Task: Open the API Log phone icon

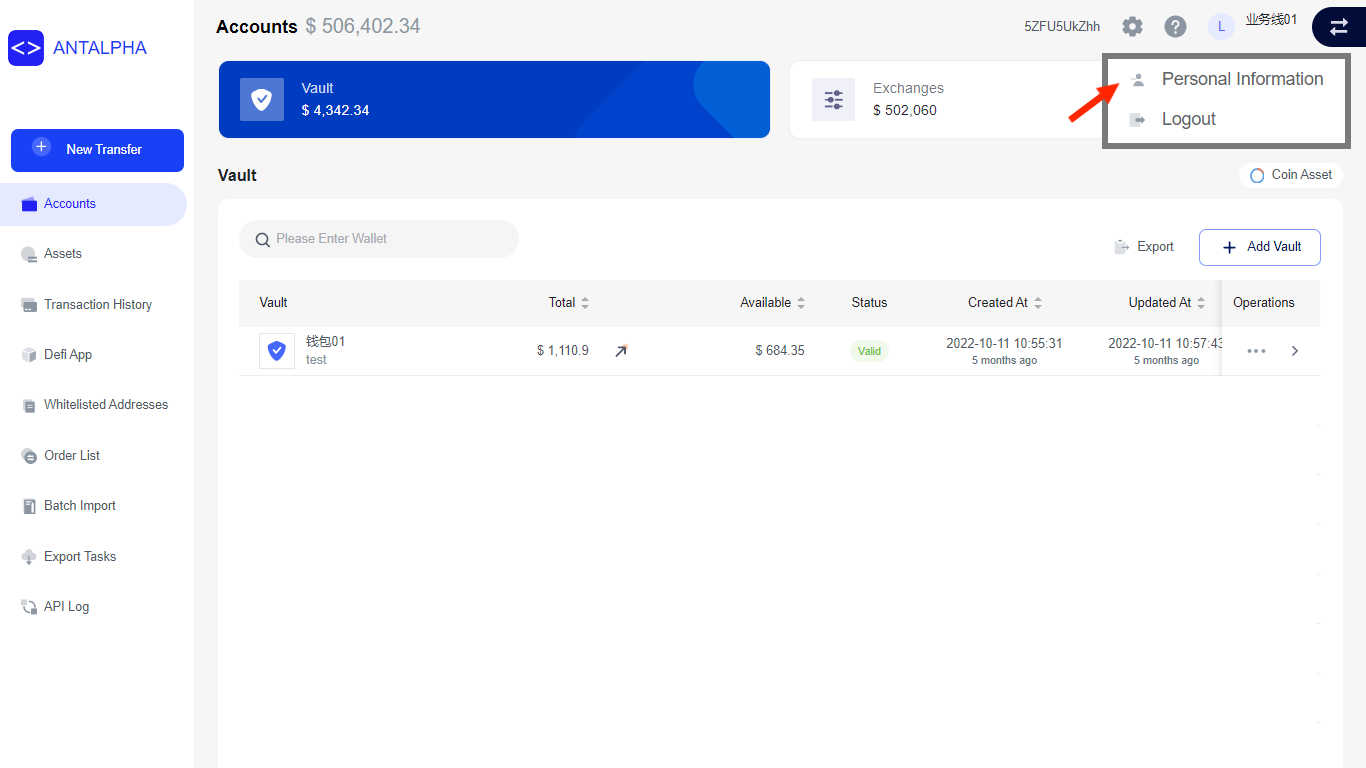Action: (x=29, y=606)
